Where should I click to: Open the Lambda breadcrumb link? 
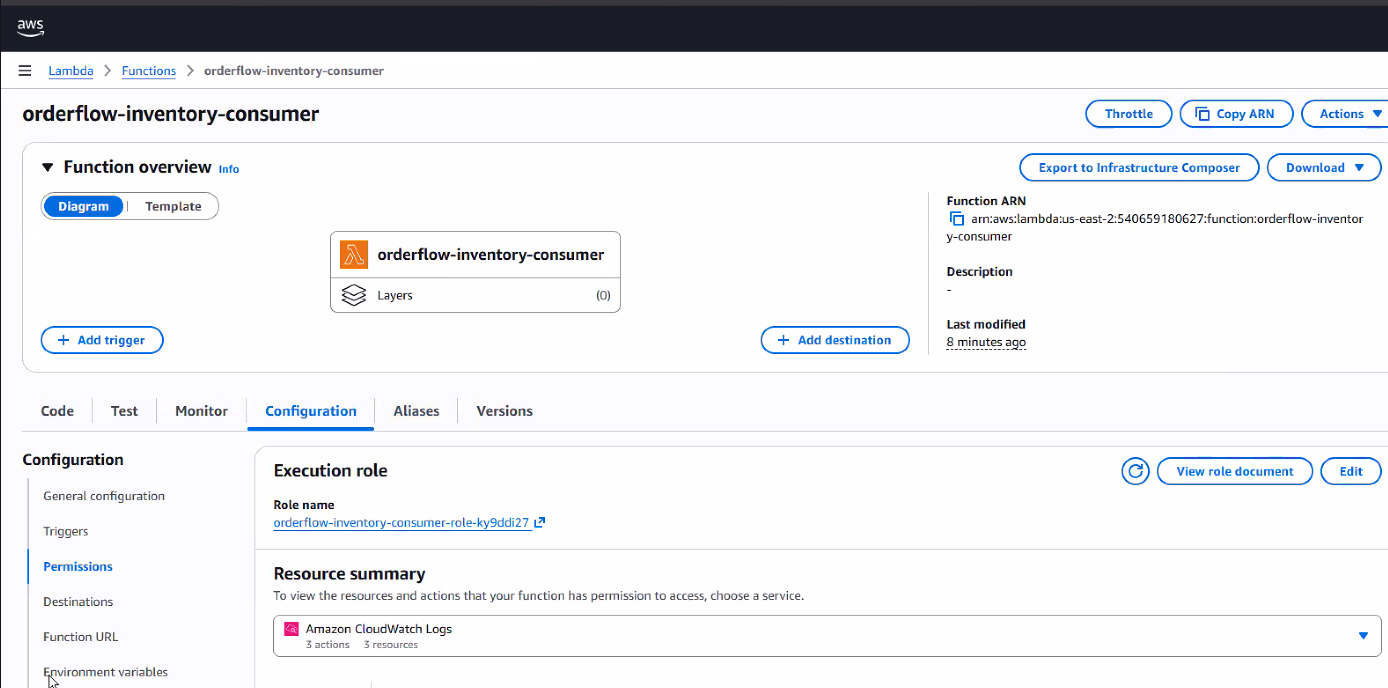pos(71,71)
